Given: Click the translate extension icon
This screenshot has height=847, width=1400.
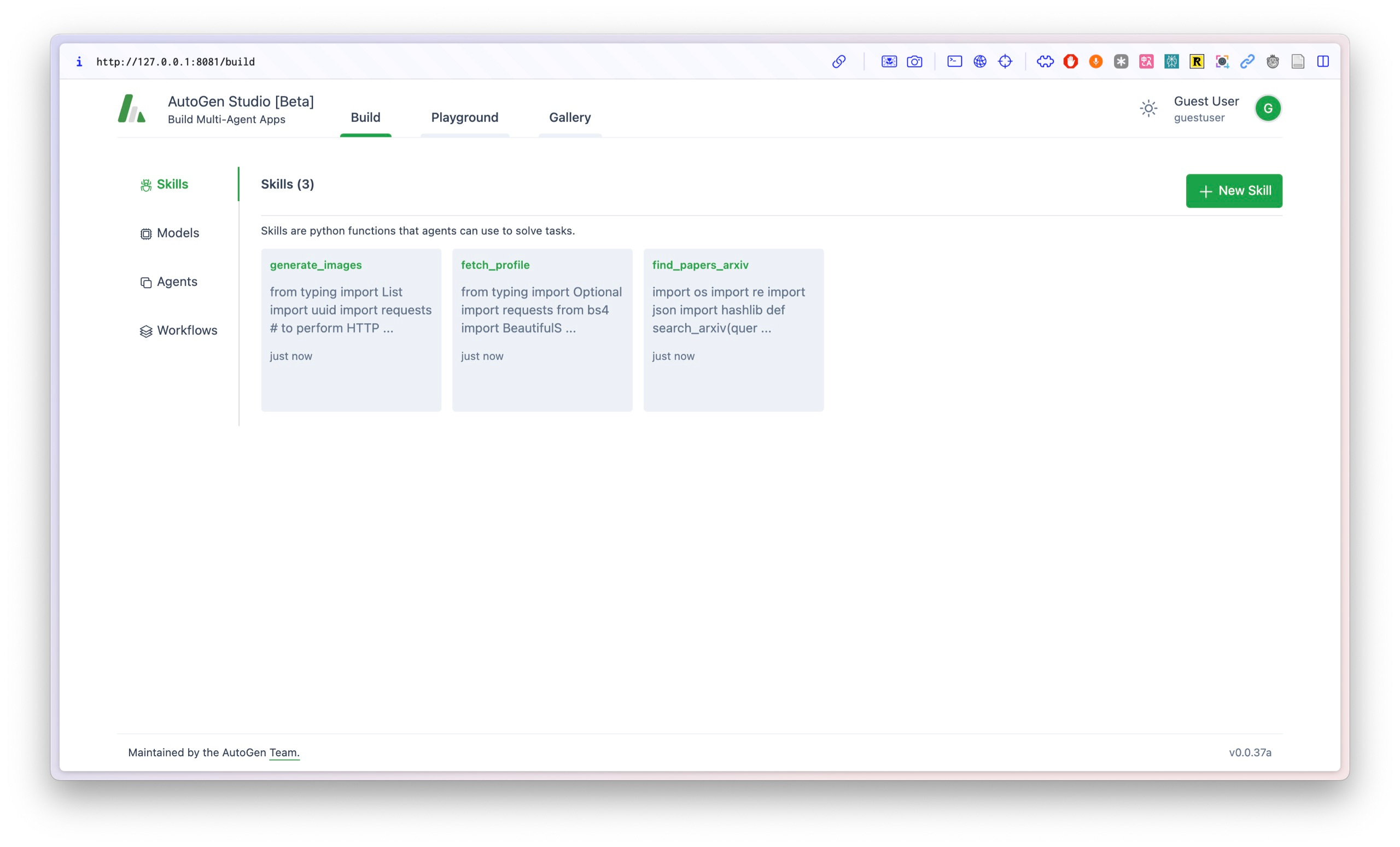Looking at the screenshot, I should (1146, 61).
